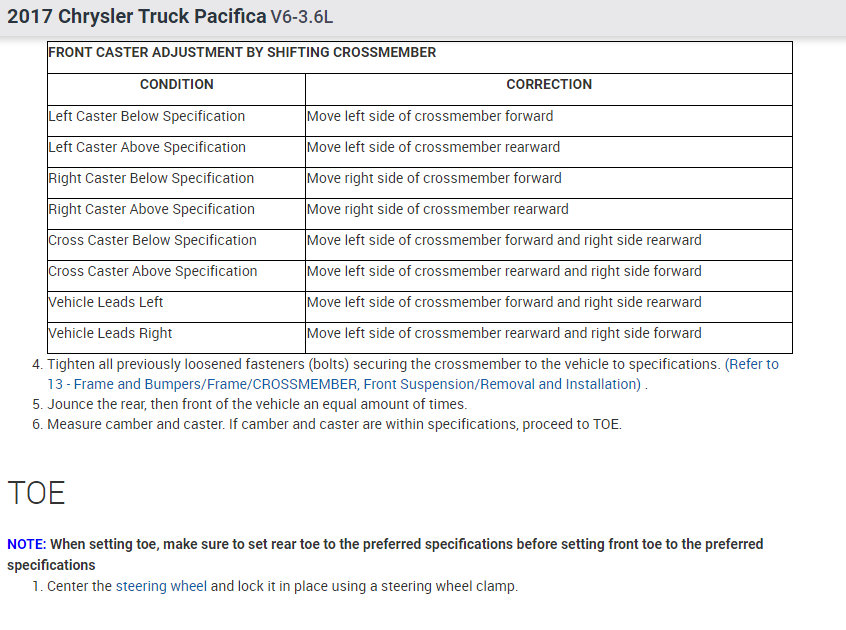The height and width of the screenshot is (630, 846).
Task: Click the 'Right Caster Below Specification' cell
Action: [x=151, y=178]
